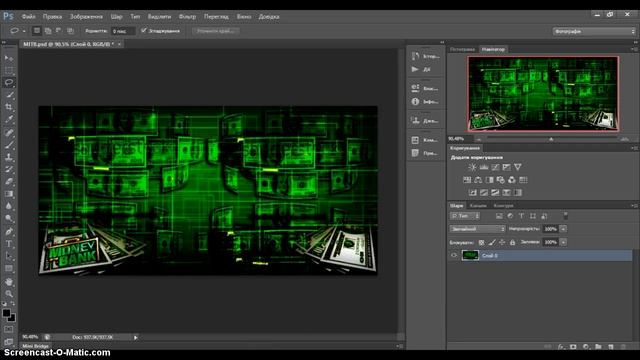This screenshot has width=640, height=360.
Task: Open the fill slider arrow
Action: (x=563, y=242)
